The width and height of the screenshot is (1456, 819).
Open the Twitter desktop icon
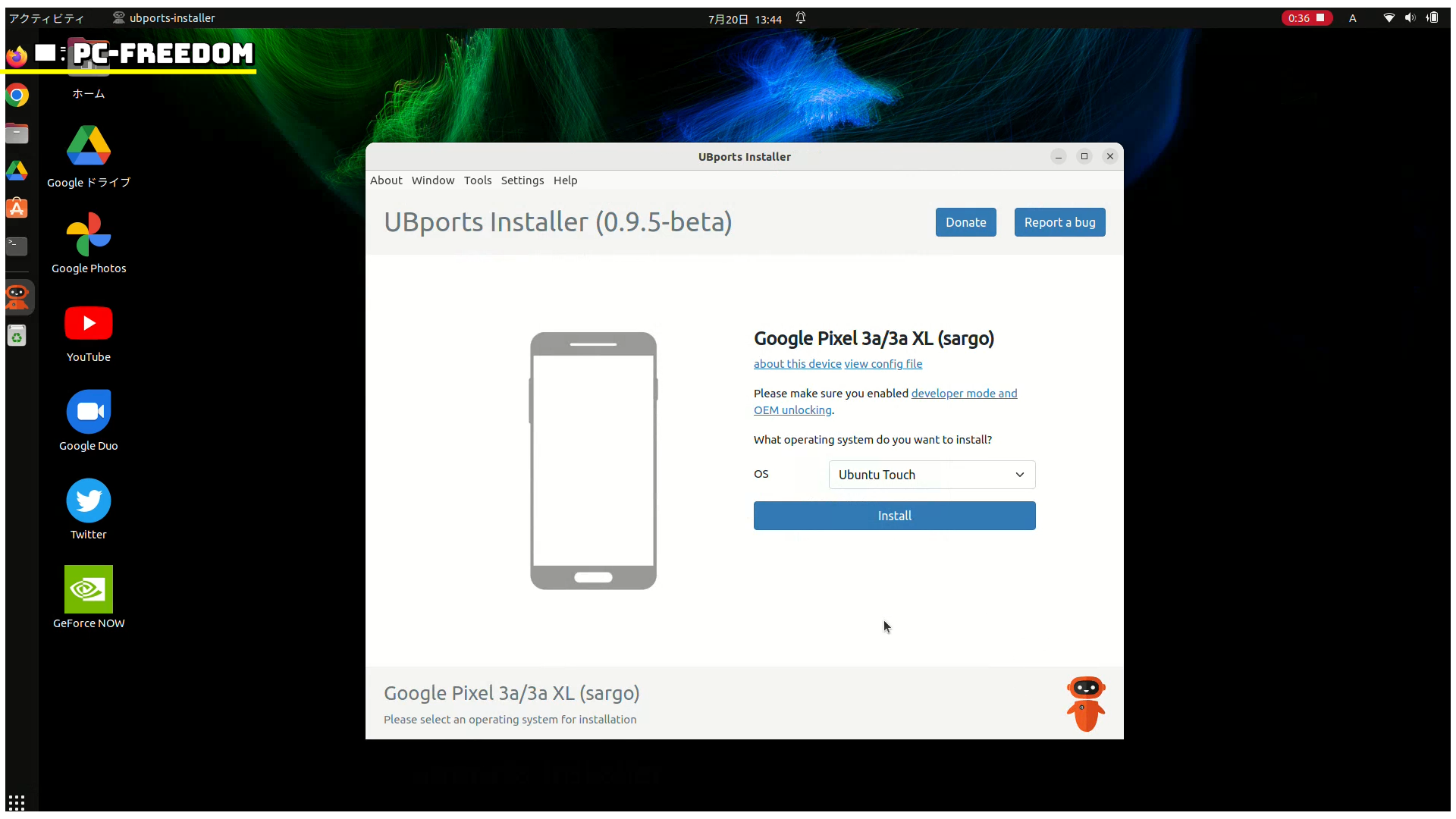[x=89, y=501]
